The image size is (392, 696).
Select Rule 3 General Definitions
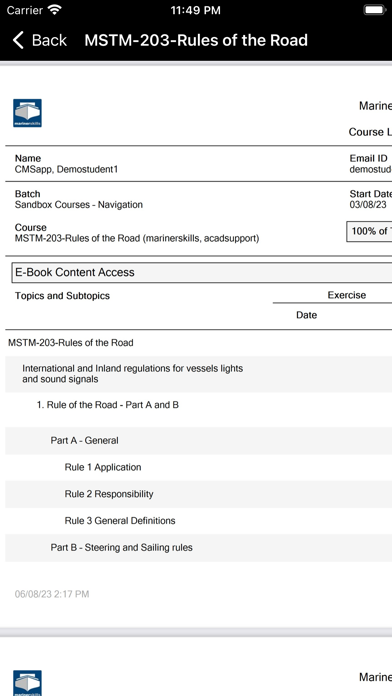tap(198, 521)
